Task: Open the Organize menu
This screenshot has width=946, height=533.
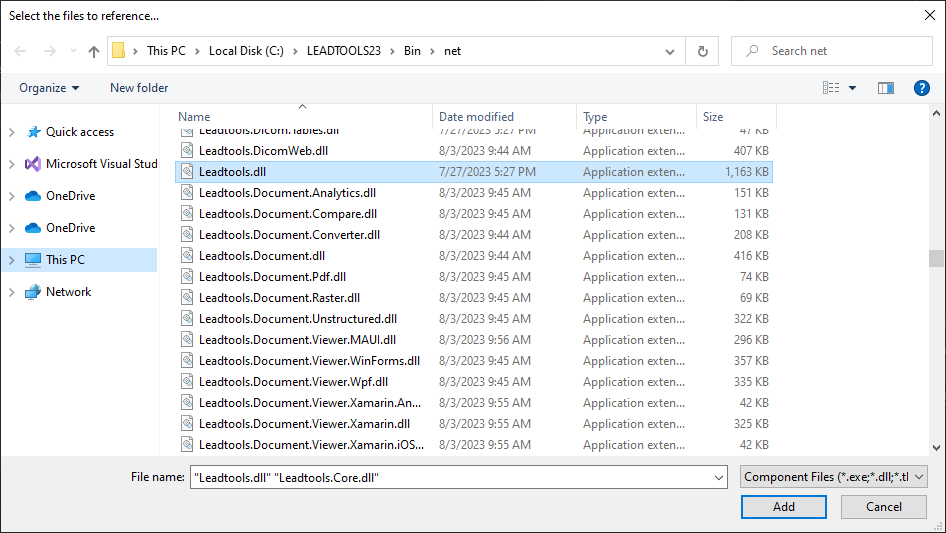Action: [49, 88]
